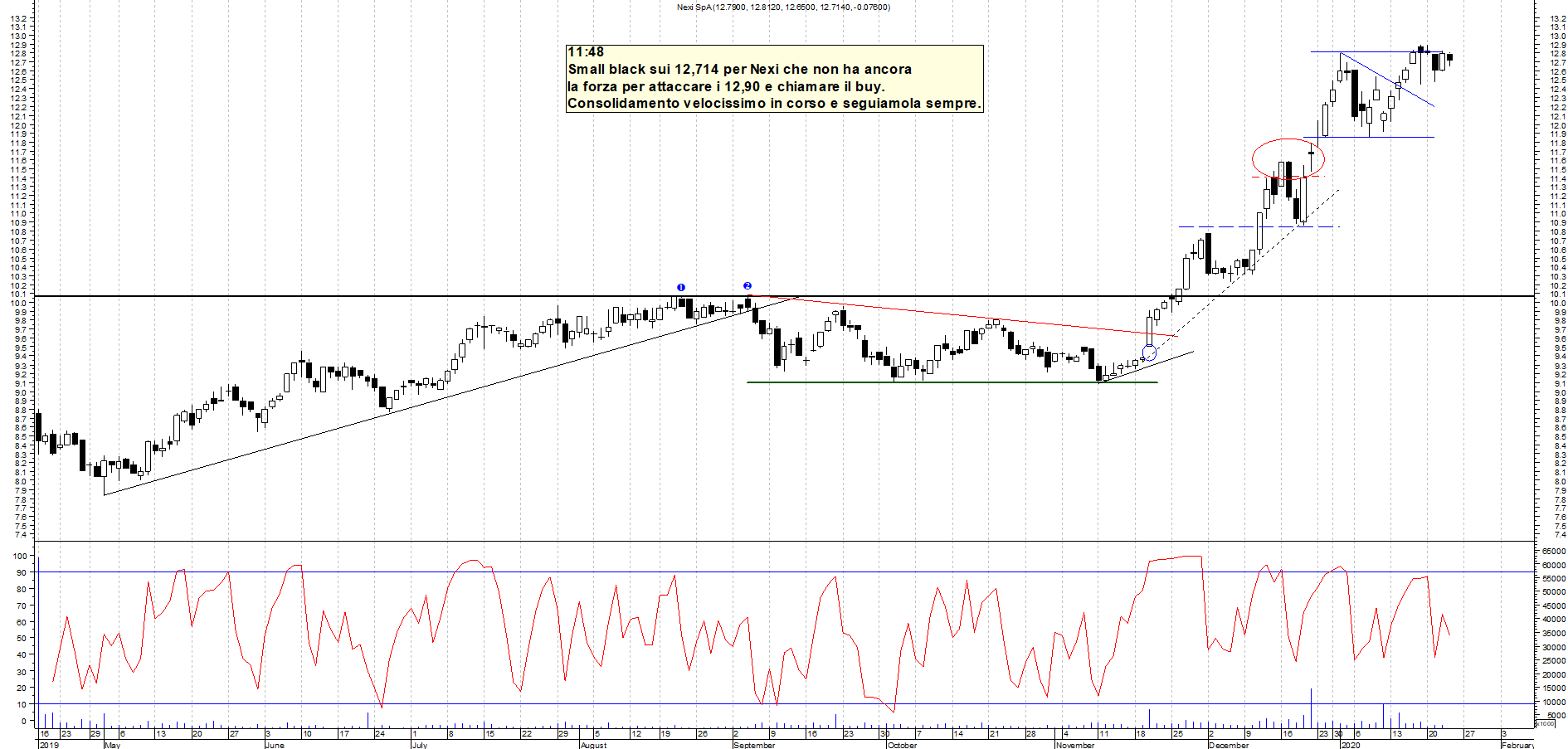Click the 40000 volume axis label
1568x749 pixels.
(x=1554, y=620)
